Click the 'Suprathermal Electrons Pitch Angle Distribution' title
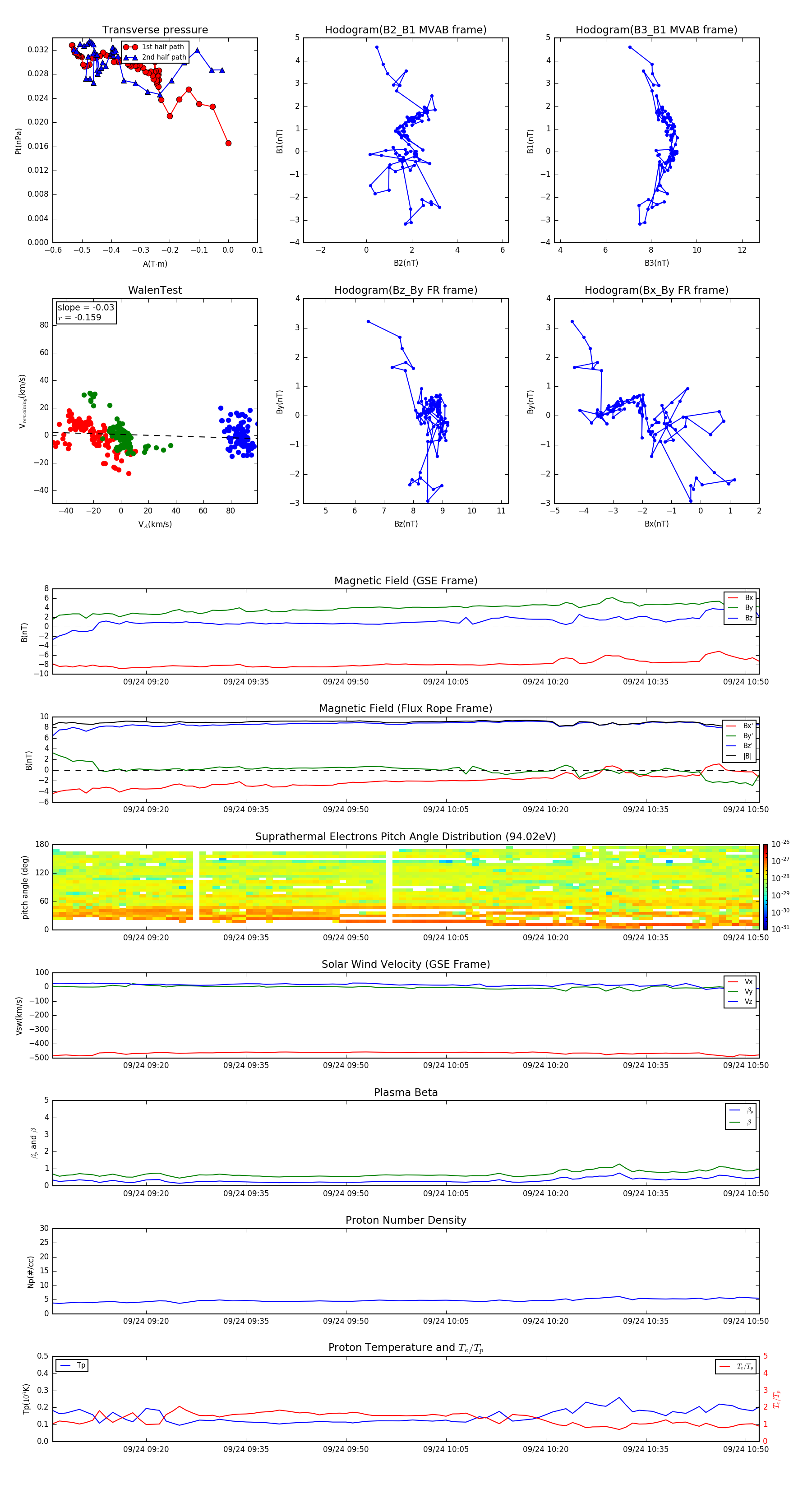The height and width of the screenshot is (1489, 812). pos(406,837)
